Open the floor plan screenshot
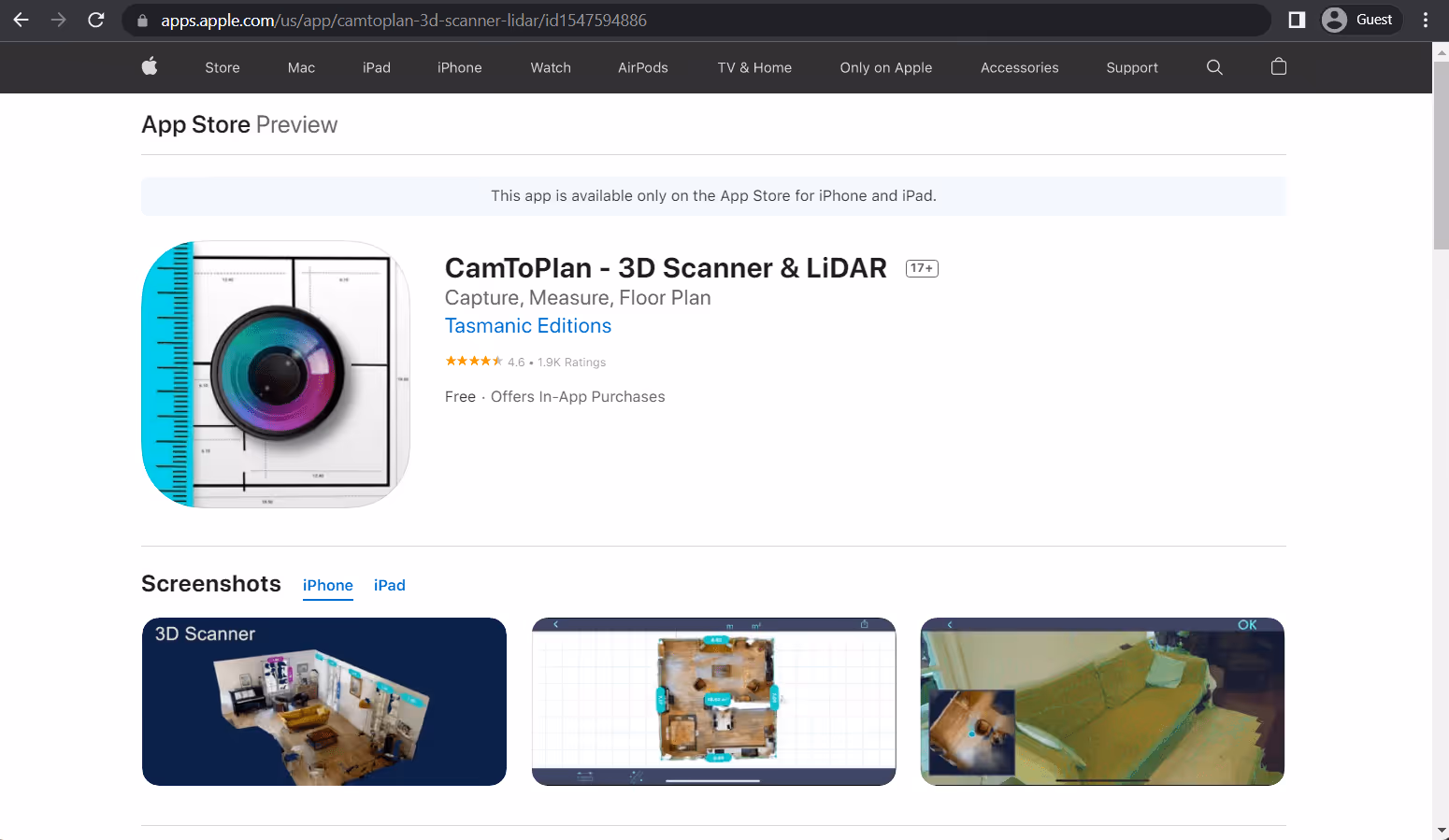Image resolution: width=1449 pixels, height=840 pixels. click(x=713, y=702)
